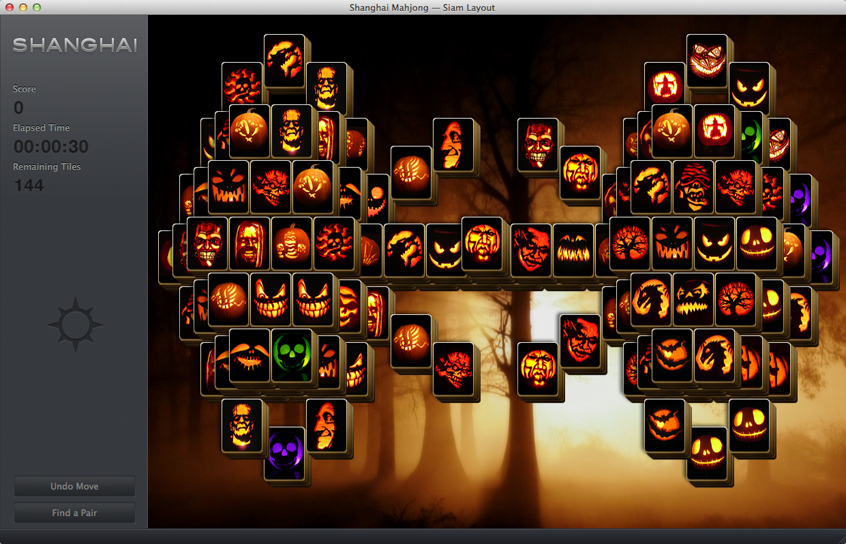The image size is (846, 544).
Task: Select the bat-shaped jack-o-lantern tile in the center row
Action: 573,250
